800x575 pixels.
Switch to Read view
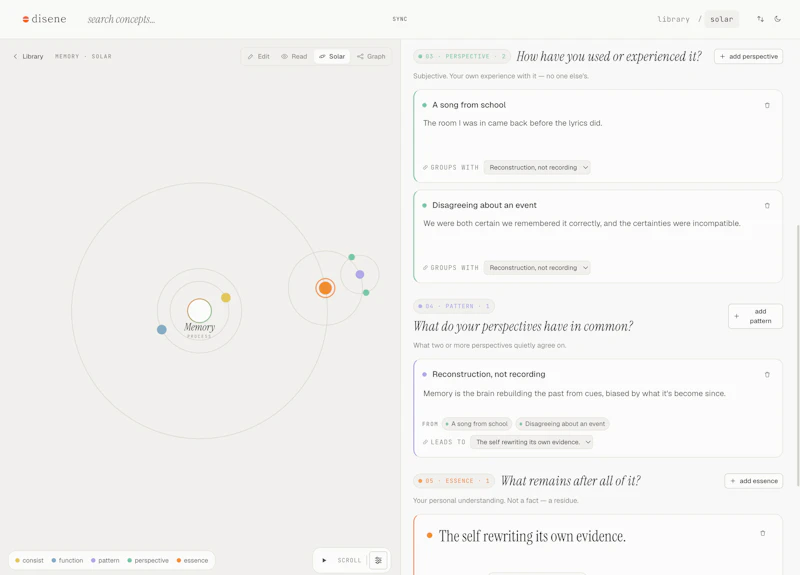(294, 56)
